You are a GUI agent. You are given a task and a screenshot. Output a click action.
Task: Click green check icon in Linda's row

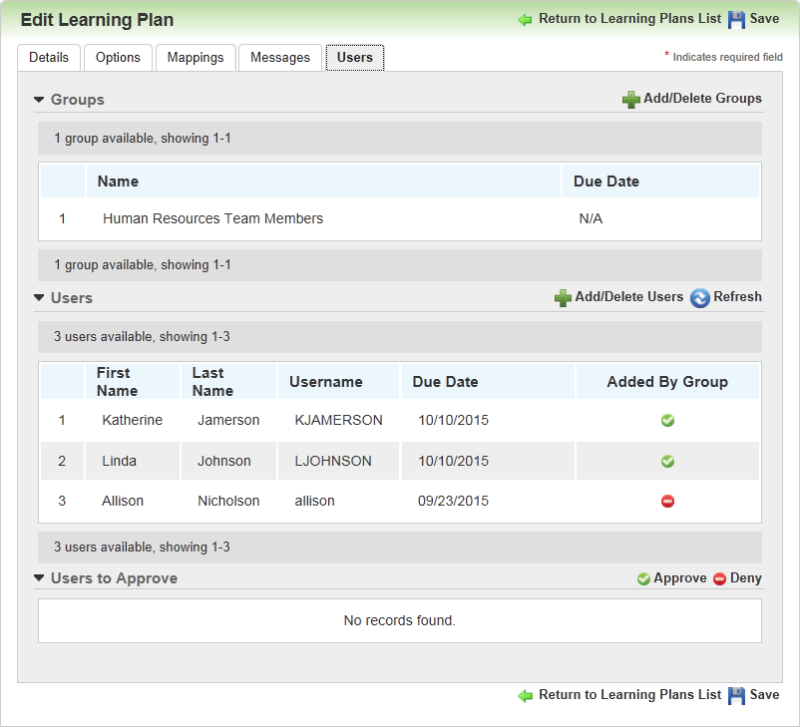667,461
